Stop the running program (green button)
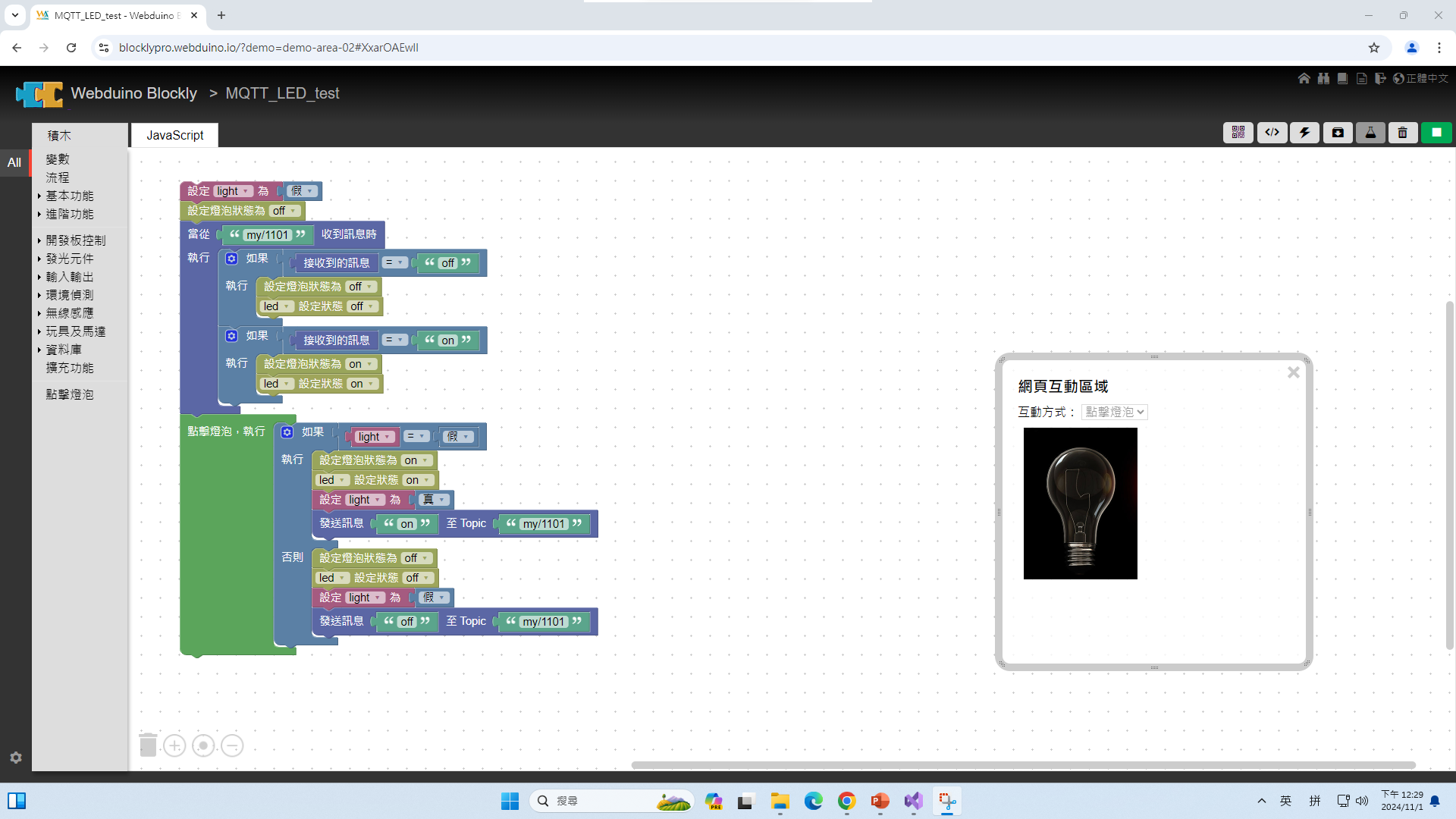 click(x=1436, y=133)
